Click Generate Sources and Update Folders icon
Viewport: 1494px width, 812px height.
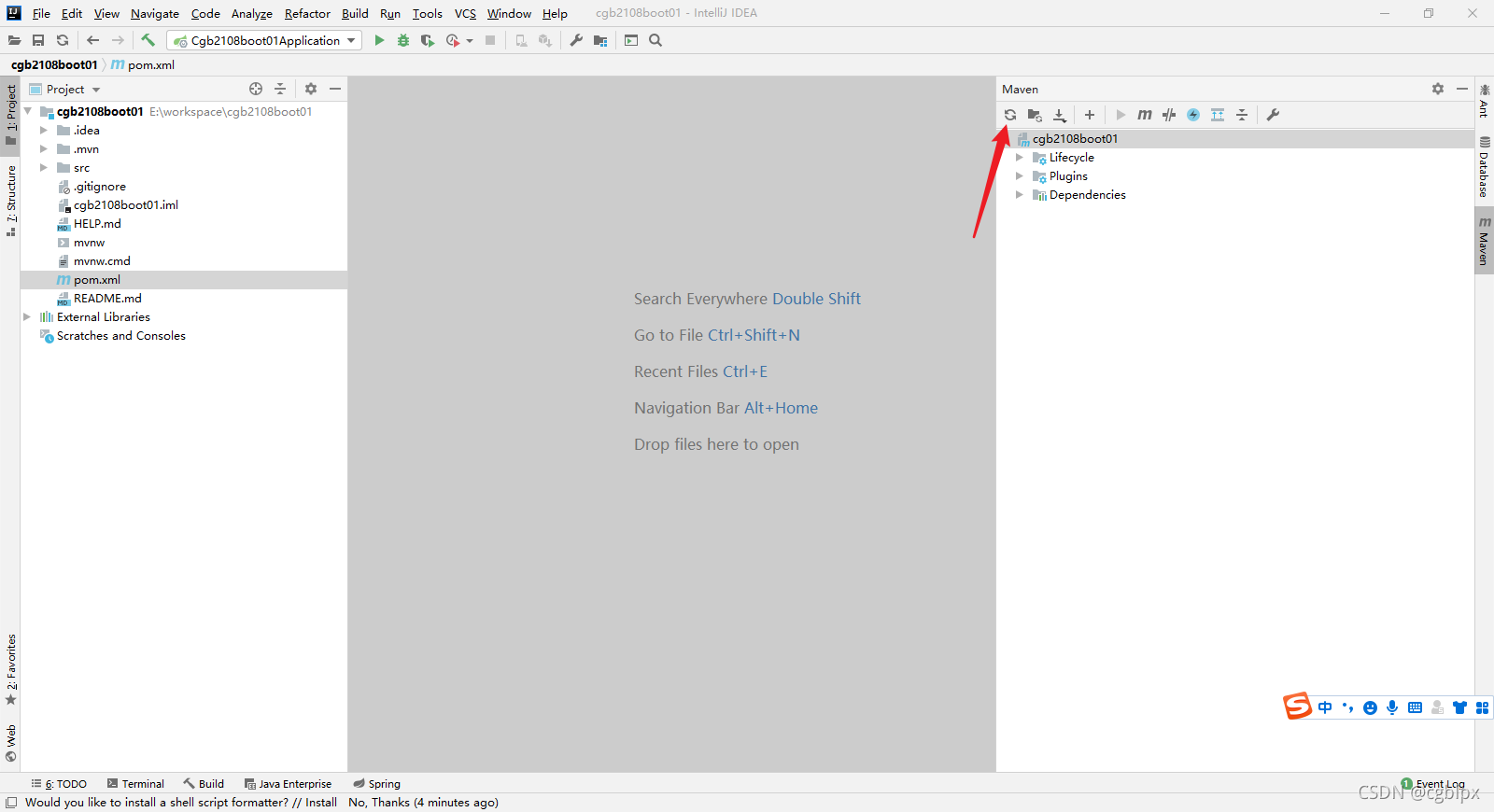tap(1035, 115)
